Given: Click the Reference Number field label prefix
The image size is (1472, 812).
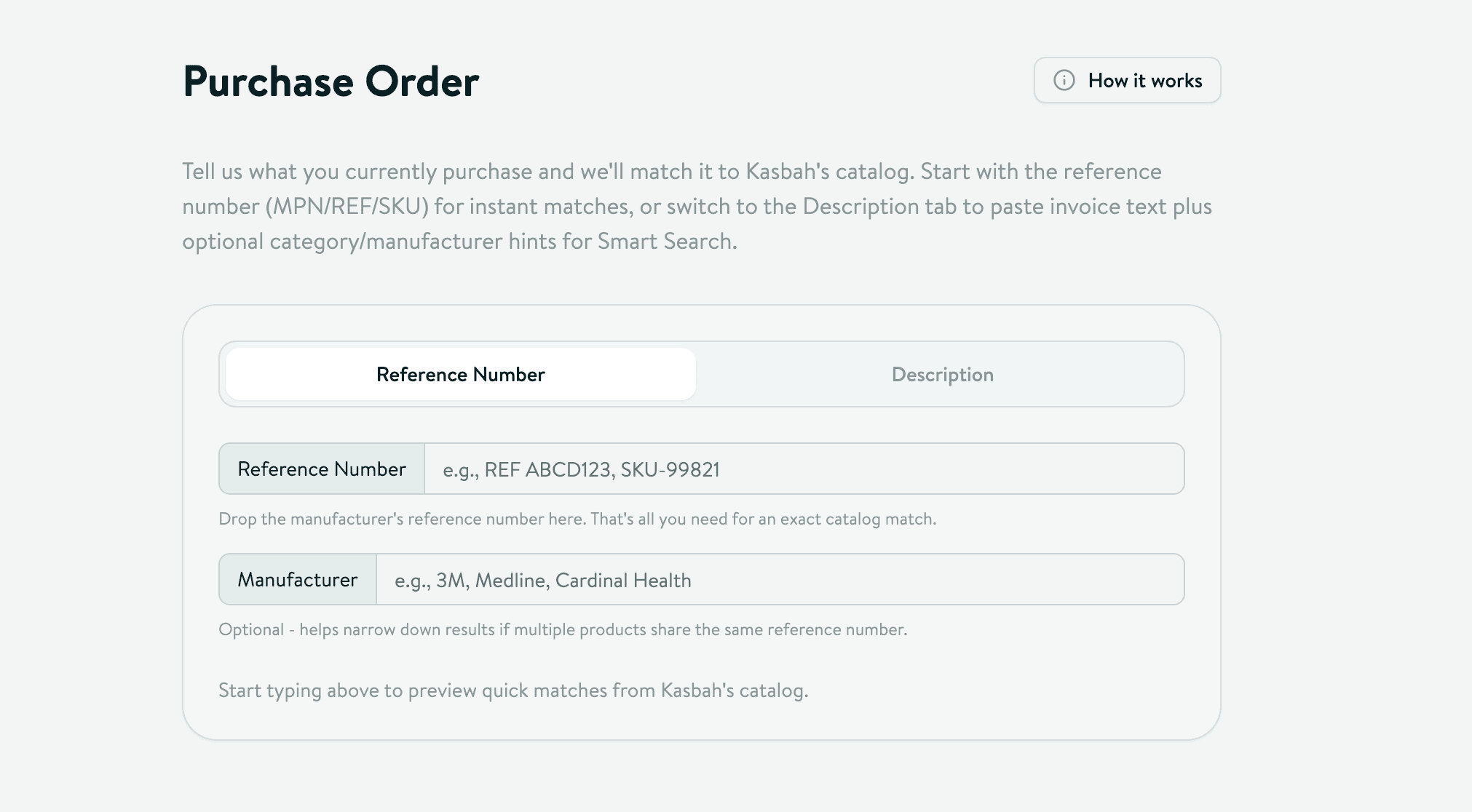Looking at the screenshot, I should (320, 469).
